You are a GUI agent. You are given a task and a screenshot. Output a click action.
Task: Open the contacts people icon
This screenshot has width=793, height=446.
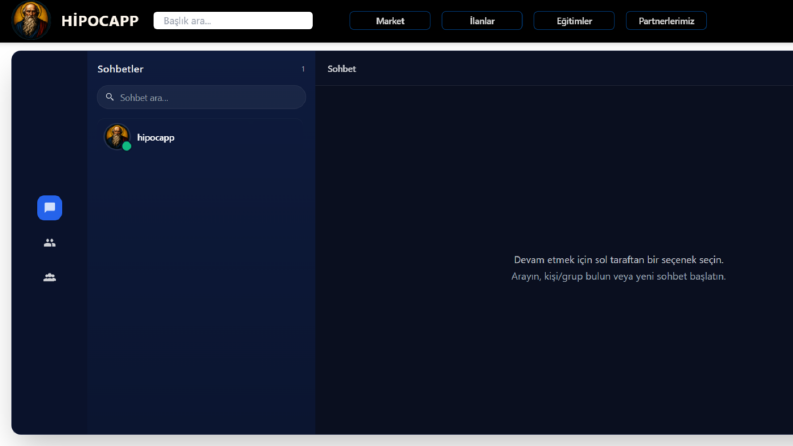(50, 243)
